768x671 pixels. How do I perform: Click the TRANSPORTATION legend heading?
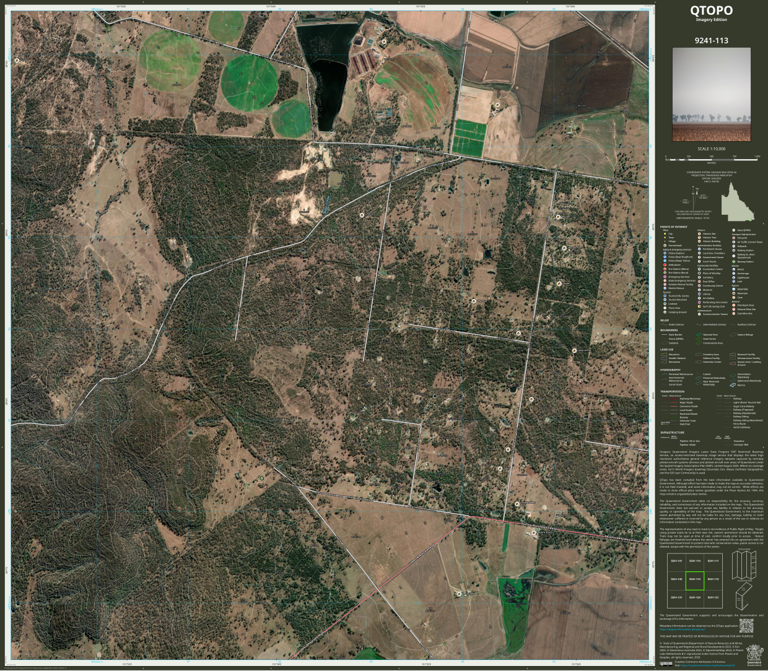(672, 391)
